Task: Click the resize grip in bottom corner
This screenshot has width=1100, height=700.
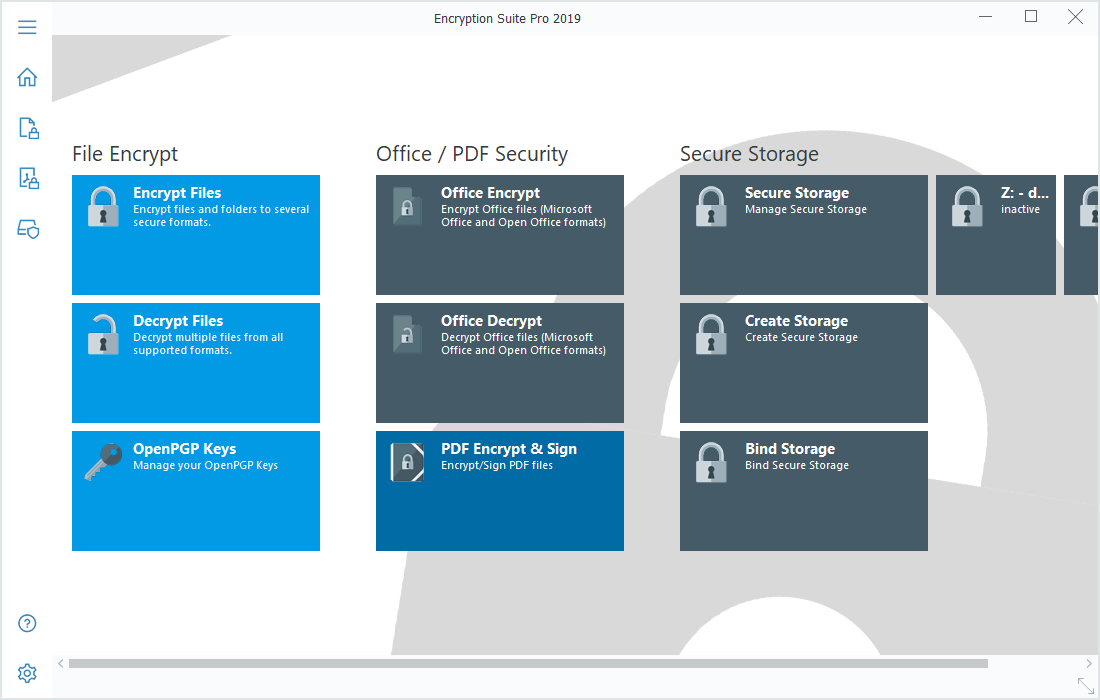Action: click(x=1085, y=686)
